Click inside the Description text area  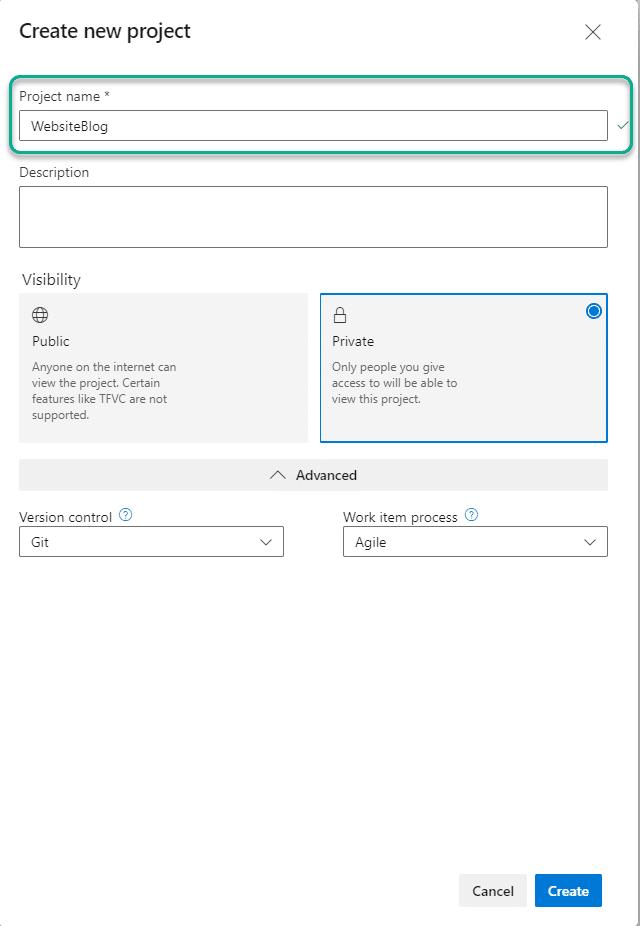(x=313, y=216)
